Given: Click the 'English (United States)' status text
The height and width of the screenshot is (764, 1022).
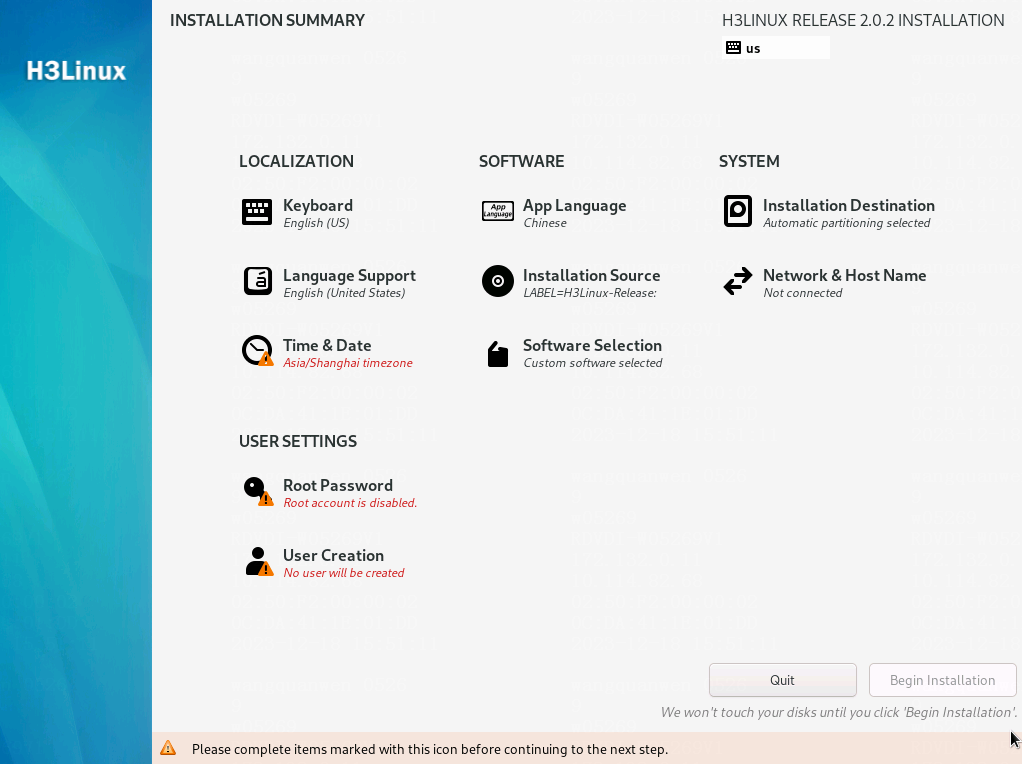Looking at the screenshot, I should pos(344,293).
